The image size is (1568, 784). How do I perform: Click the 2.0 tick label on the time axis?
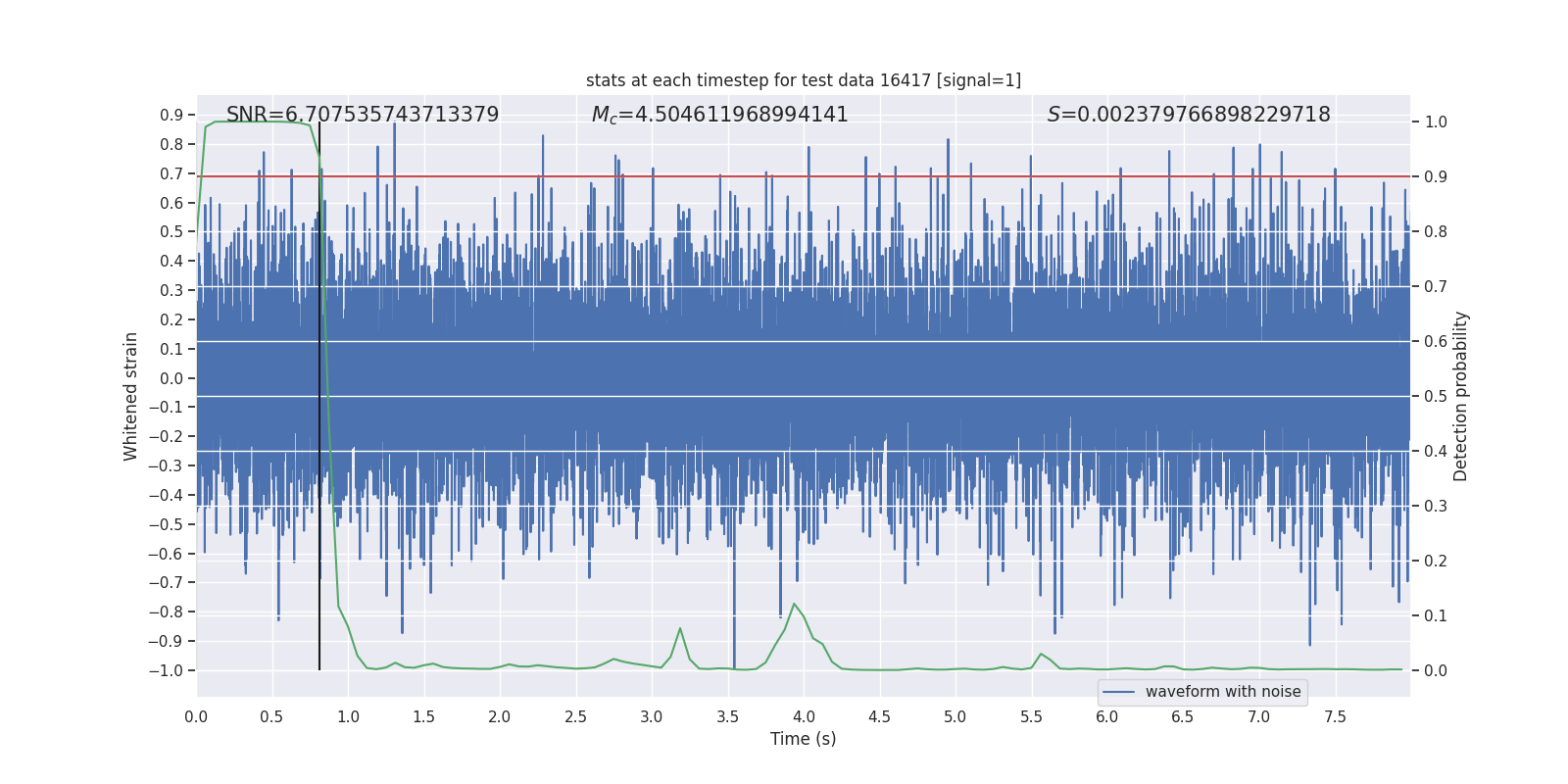[x=500, y=716]
